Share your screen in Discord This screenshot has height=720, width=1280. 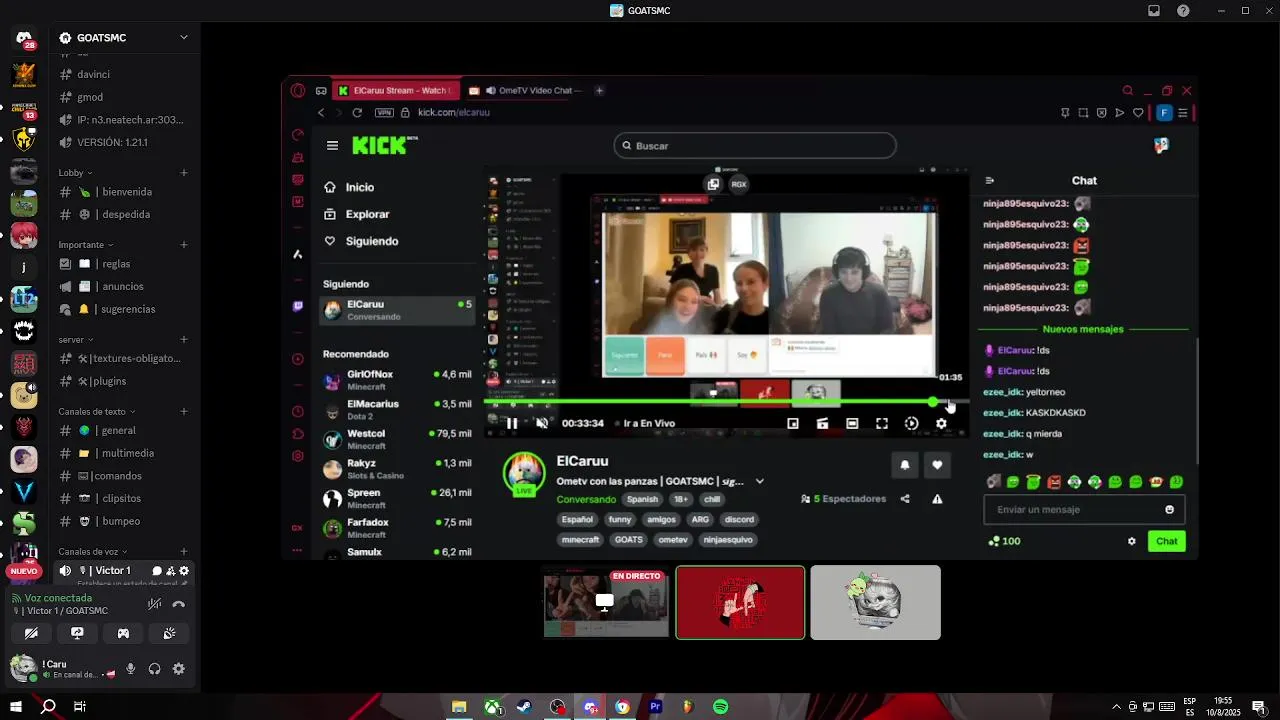tap(77, 633)
